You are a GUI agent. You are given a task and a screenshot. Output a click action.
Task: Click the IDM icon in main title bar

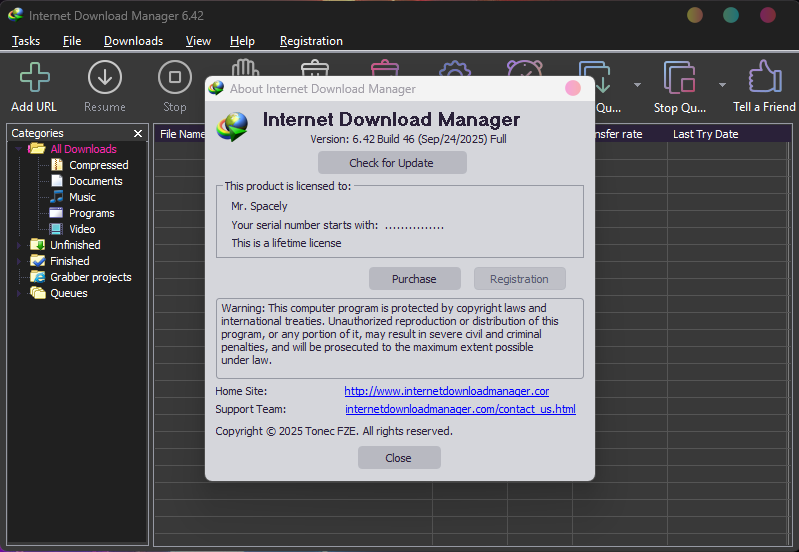(x=15, y=15)
